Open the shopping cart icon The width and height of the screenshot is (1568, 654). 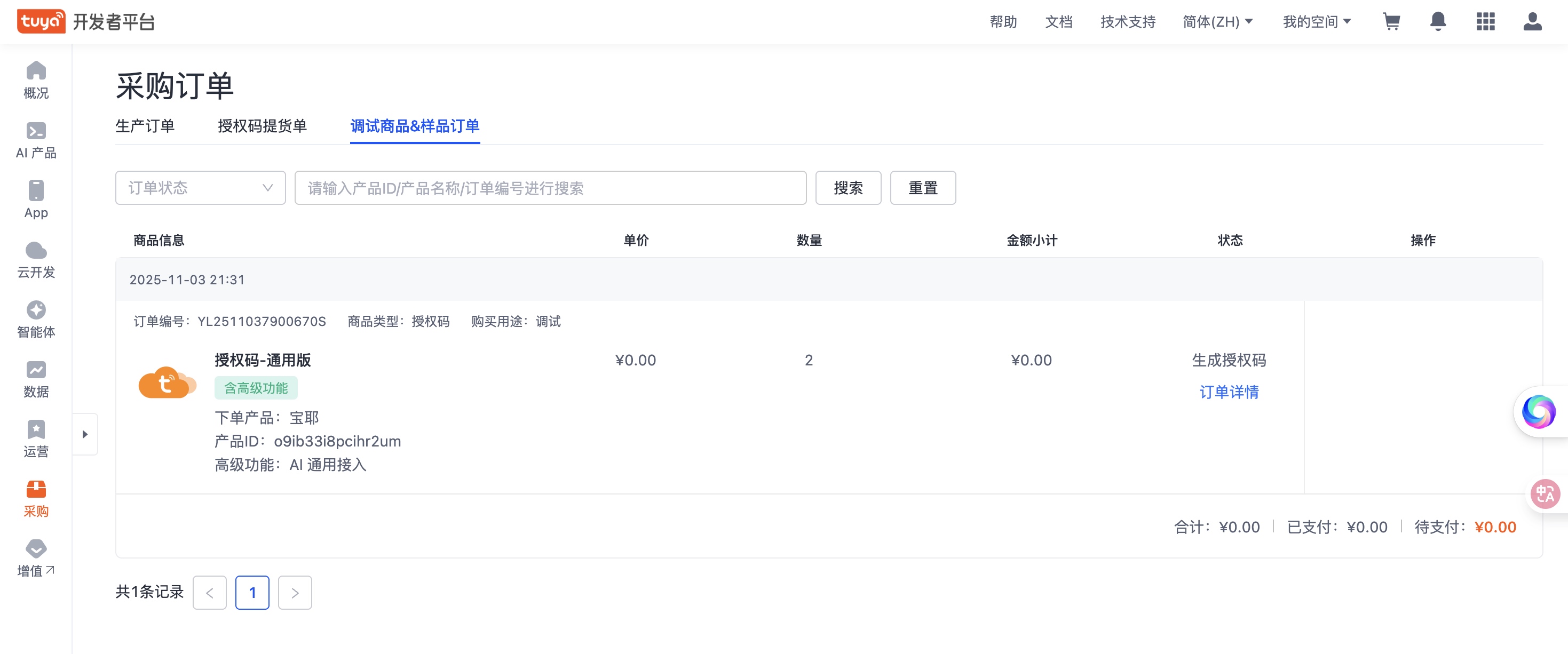(1391, 22)
